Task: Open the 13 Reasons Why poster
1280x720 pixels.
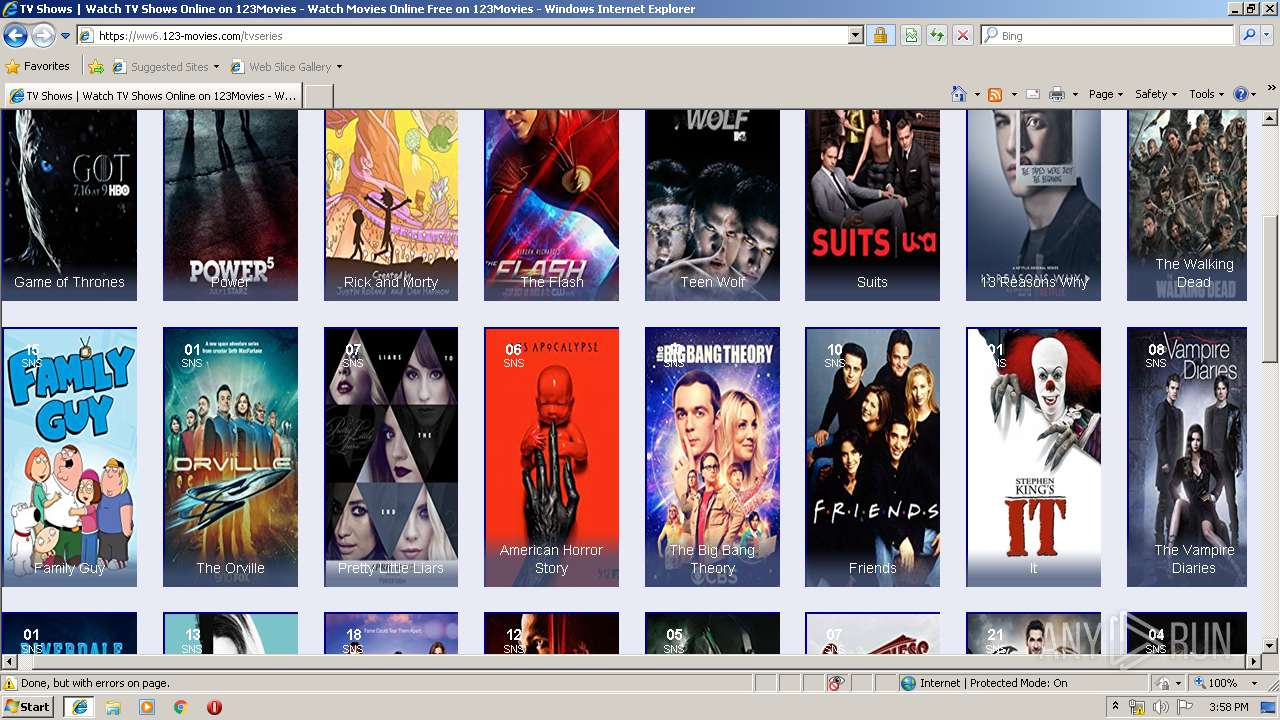Action: coord(1033,205)
